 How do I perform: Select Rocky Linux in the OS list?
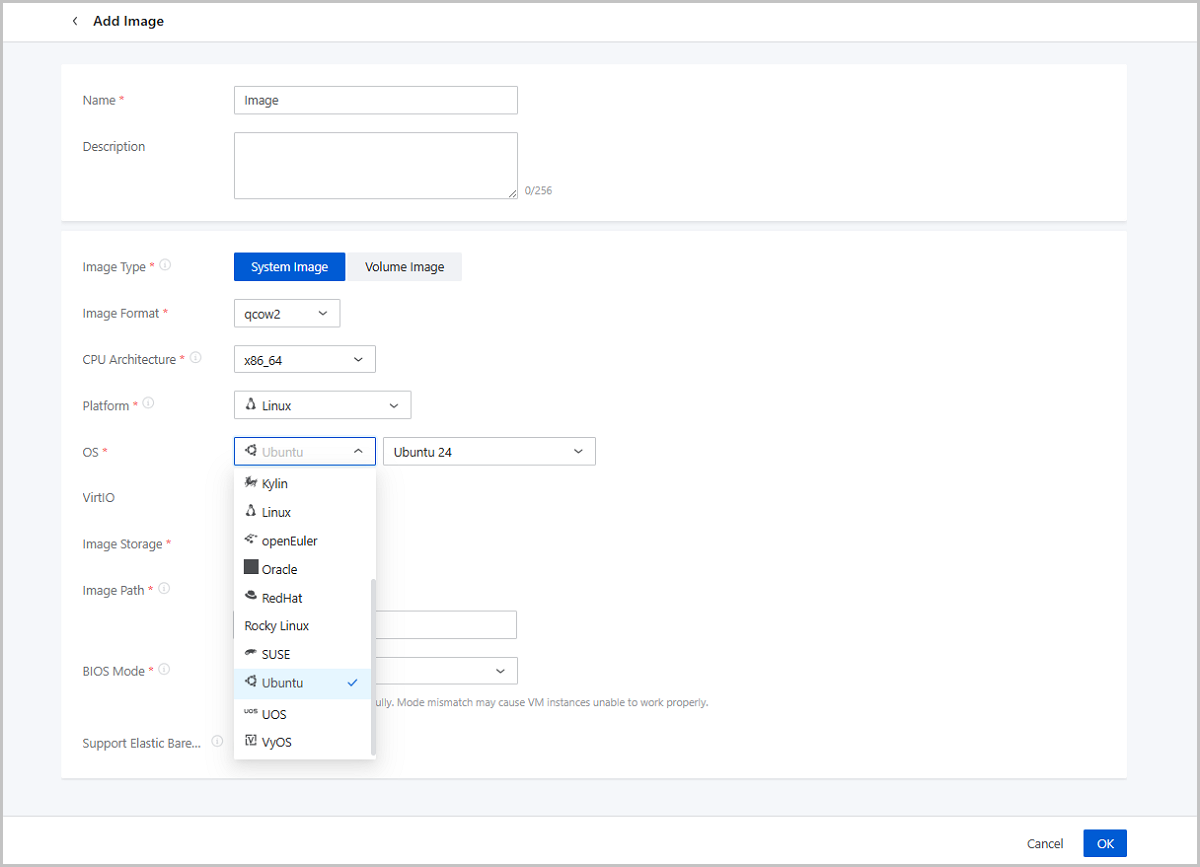point(277,626)
